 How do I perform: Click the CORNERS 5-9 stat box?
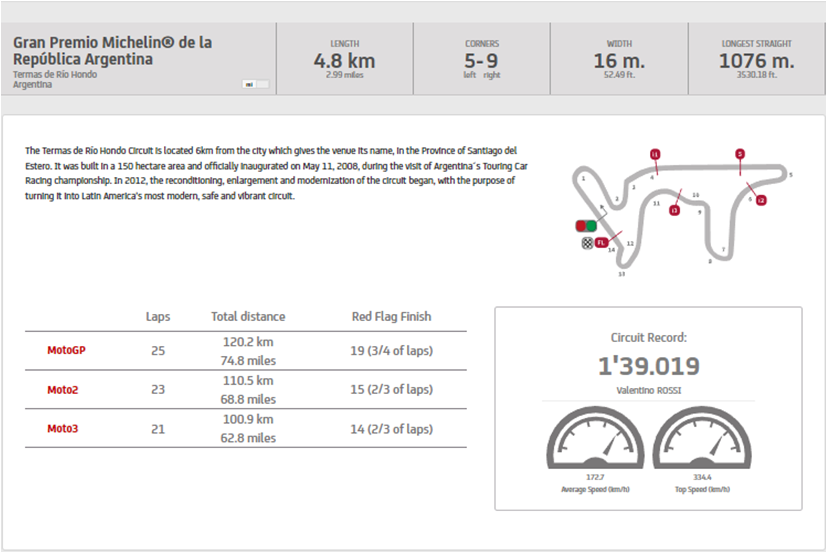(x=482, y=59)
